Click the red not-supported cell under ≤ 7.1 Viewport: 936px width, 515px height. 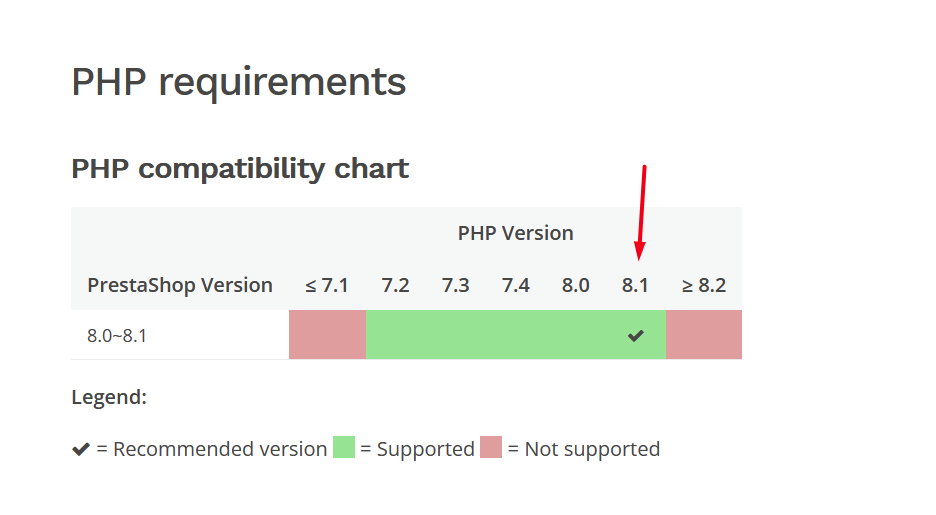pyautogui.click(x=328, y=334)
